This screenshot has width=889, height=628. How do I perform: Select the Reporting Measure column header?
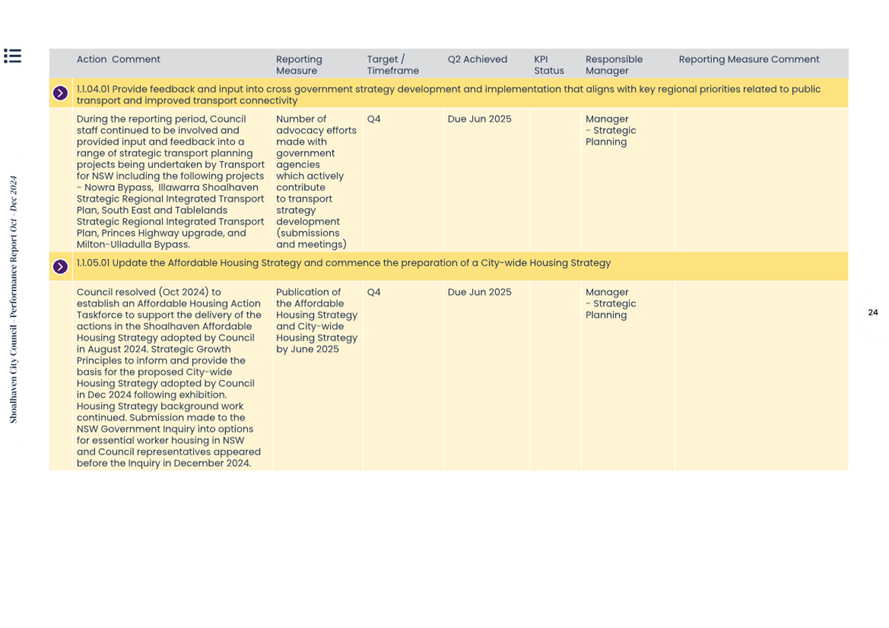[x=299, y=65]
